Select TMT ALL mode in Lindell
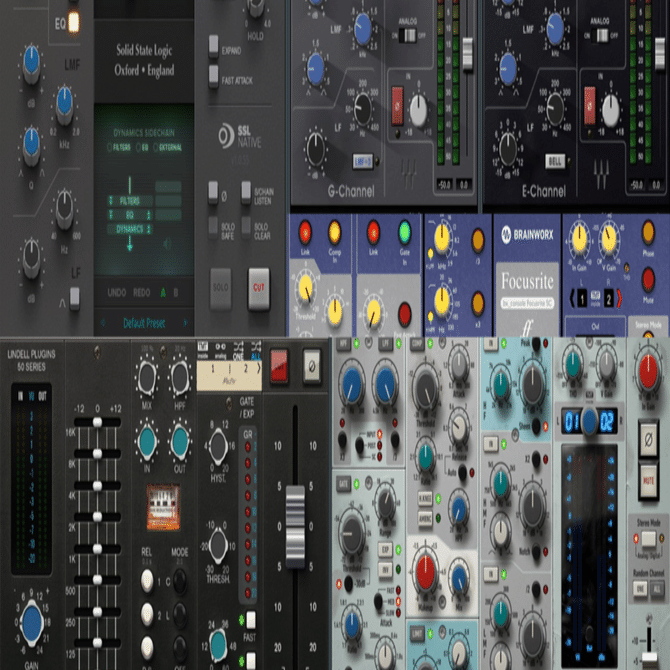The image size is (670, 670). [x=256, y=350]
